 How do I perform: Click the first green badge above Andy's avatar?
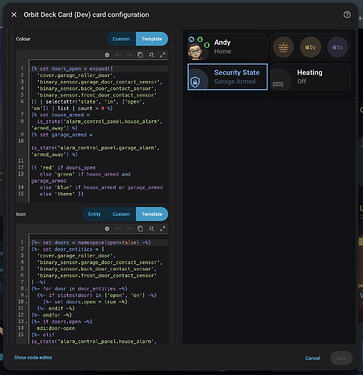point(200,39)
